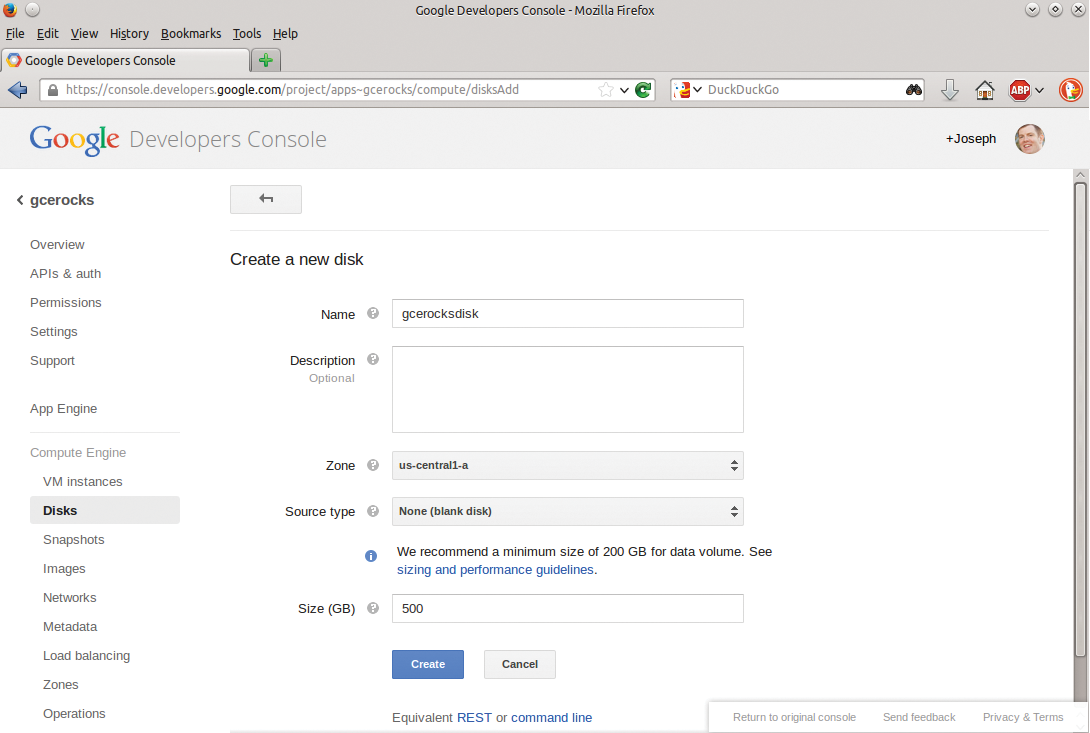Open Zones in the sidebar

(x=60, y=685)
